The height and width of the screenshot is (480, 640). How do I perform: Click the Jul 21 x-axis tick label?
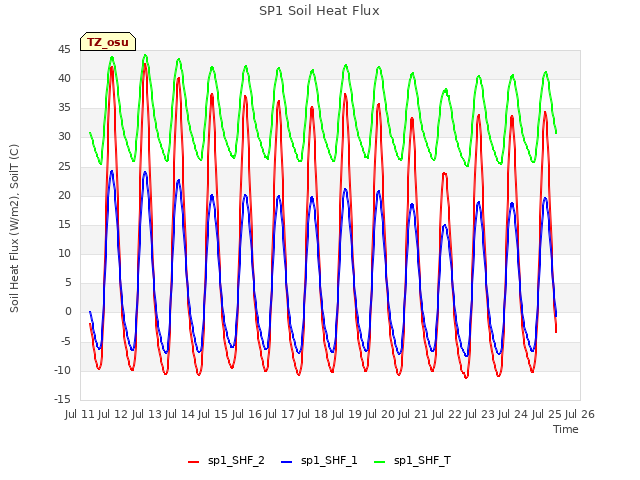tap(413, 414)
